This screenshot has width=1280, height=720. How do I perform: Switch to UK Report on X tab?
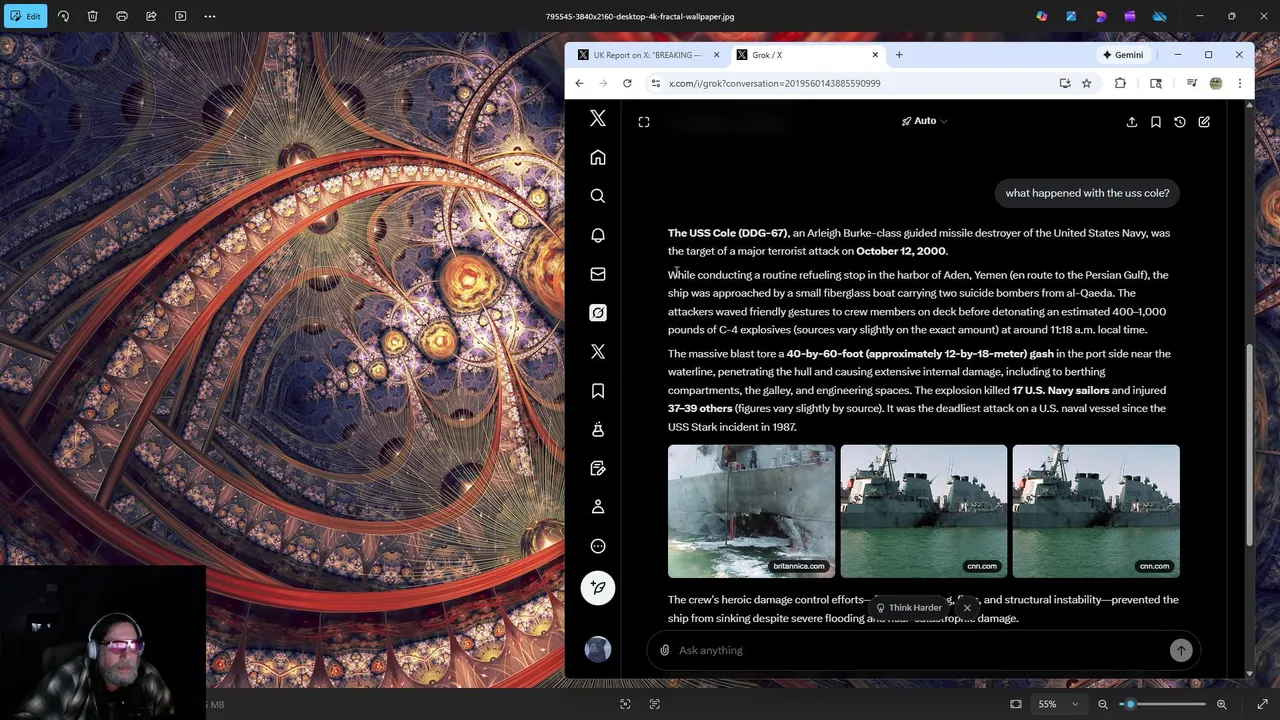point(649,55)
